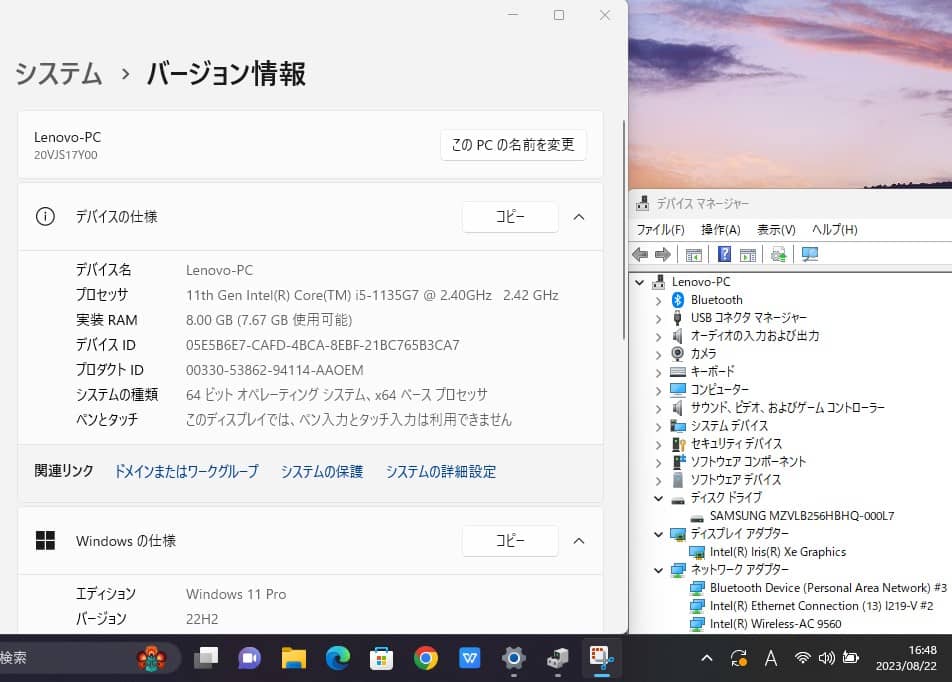Collapse the ネットワーク アダプター node

click(x=659, y=570)
